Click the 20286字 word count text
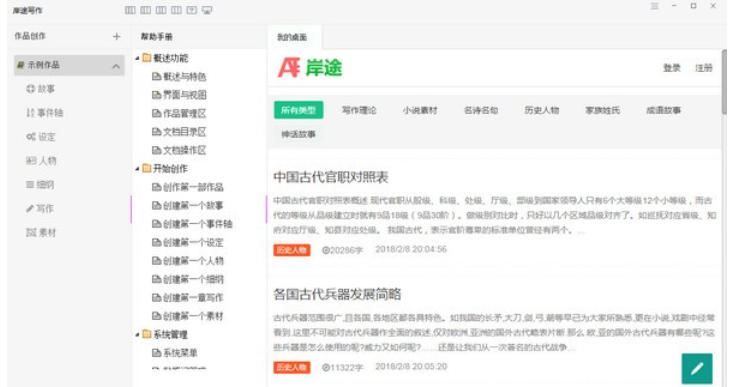This screenshot has height=387, width=729. click(x=342, y=250)
